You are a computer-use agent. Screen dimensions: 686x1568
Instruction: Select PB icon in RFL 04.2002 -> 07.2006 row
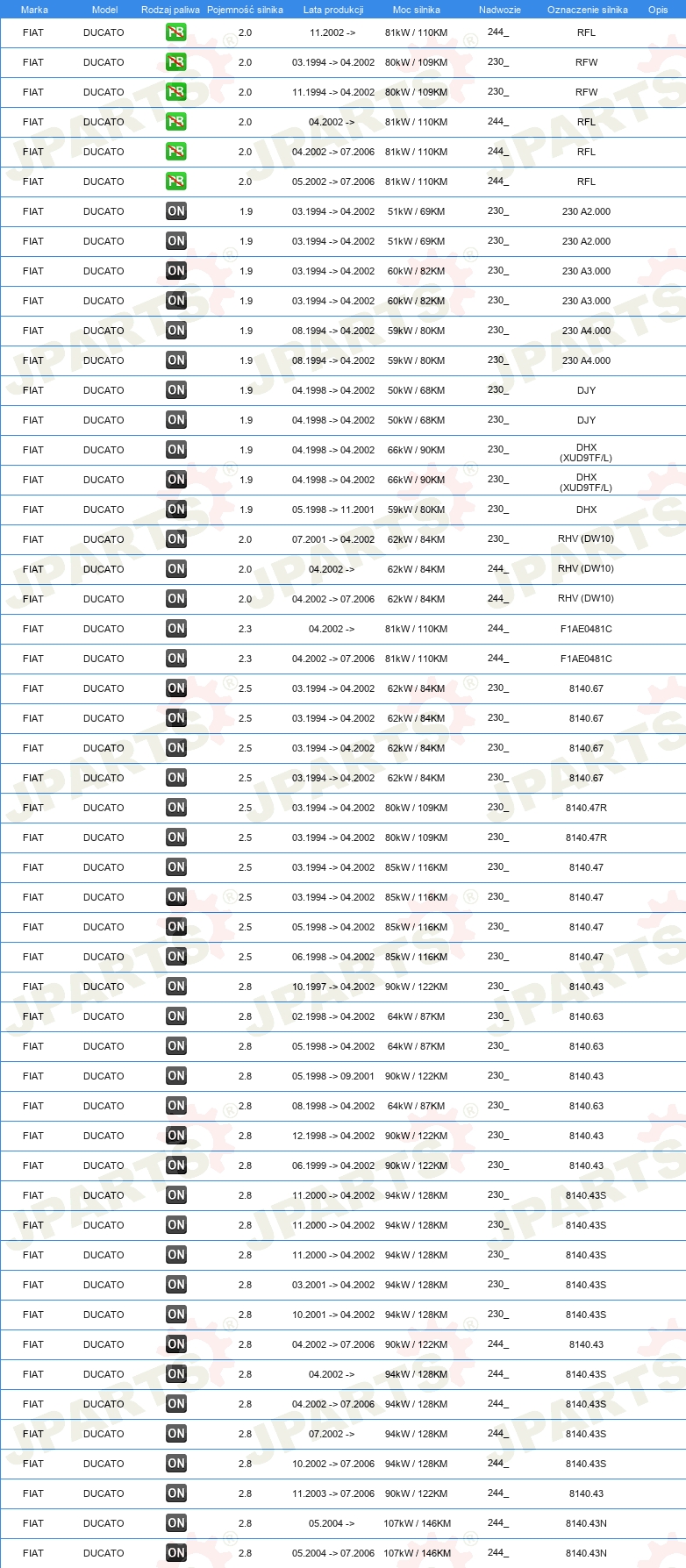(x=176, y=152)
